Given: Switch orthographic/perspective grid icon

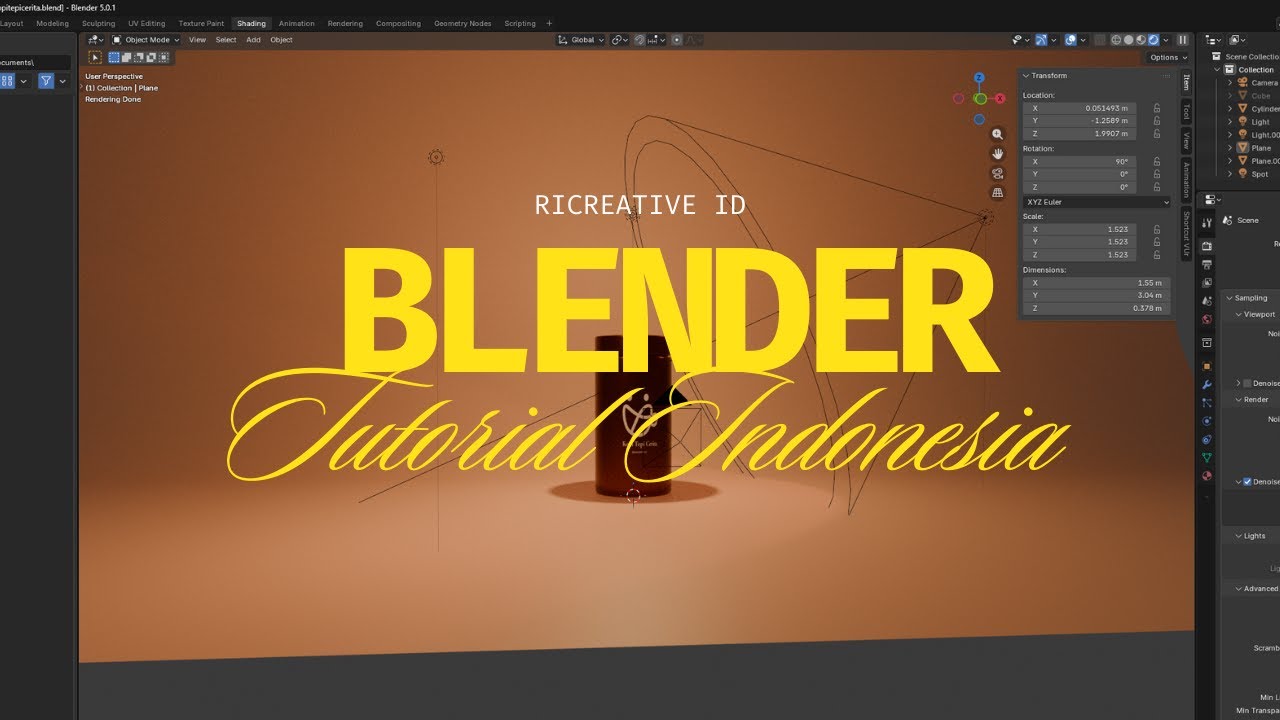Looking at the screenshot, I should coord(997,193).
